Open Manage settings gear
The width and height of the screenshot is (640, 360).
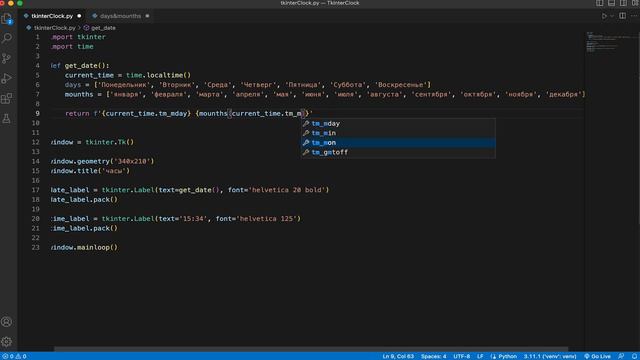pyautogui.click(x=7, y=342)
